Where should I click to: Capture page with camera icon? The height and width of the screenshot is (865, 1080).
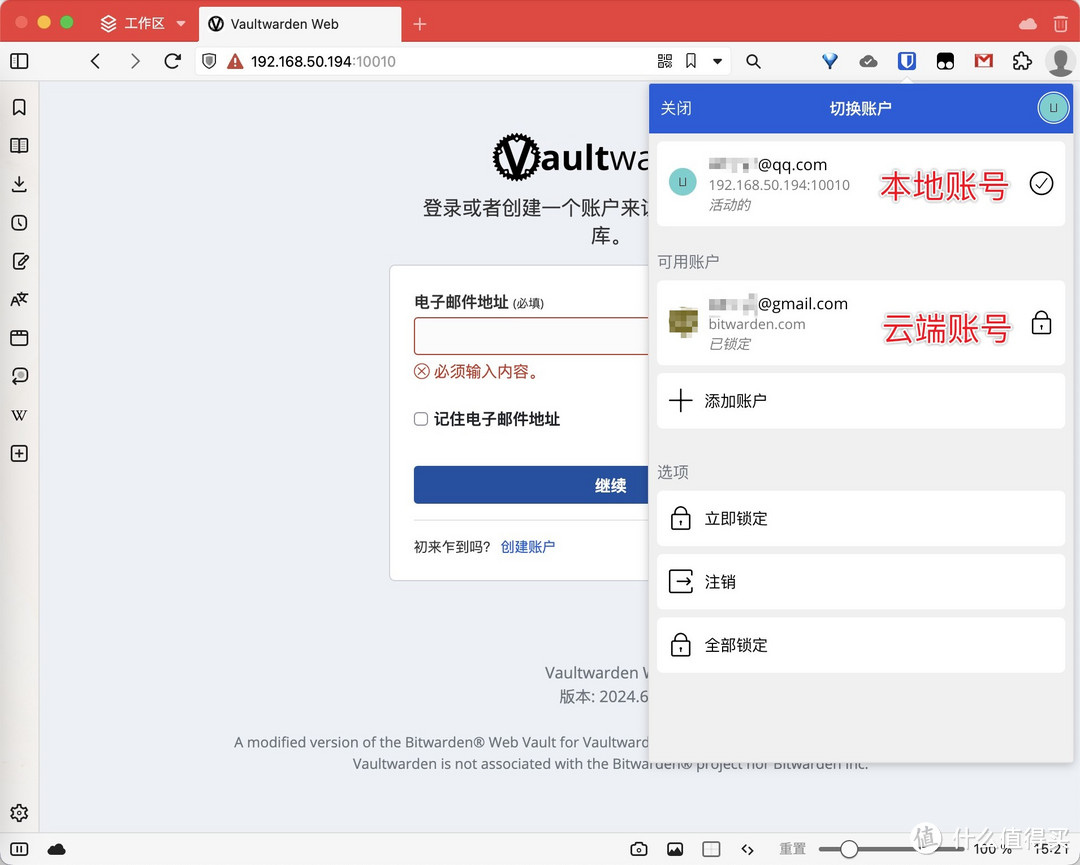638,849
